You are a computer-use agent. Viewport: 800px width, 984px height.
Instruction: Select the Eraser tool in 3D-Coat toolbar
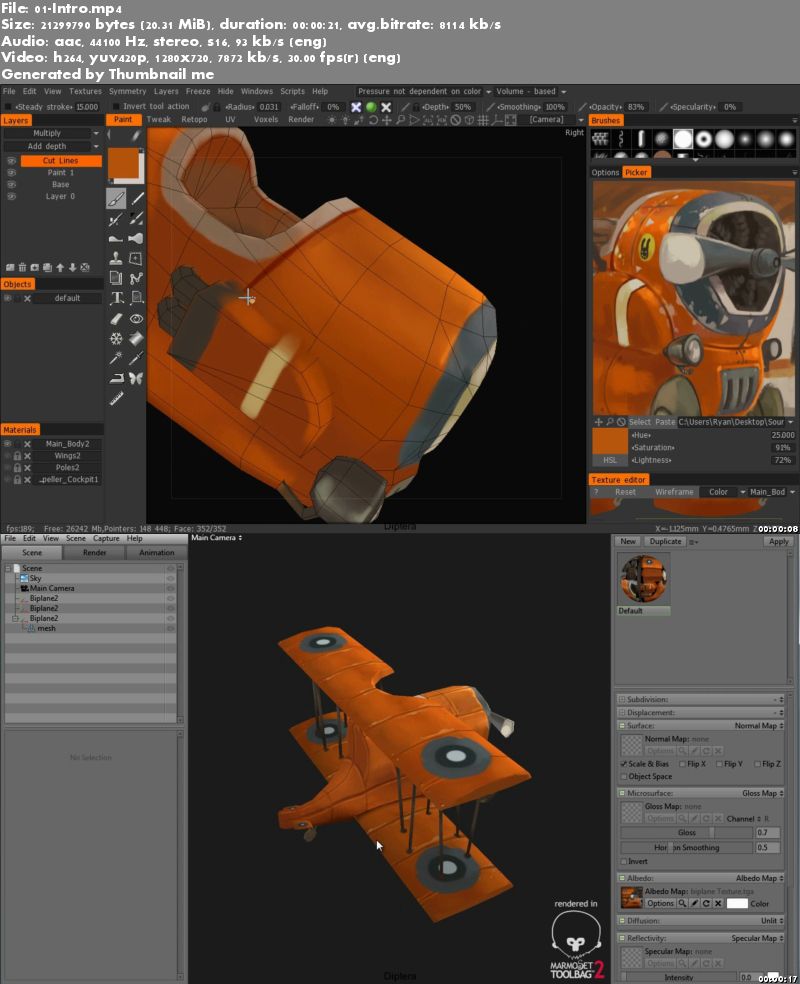click(116, 319)
